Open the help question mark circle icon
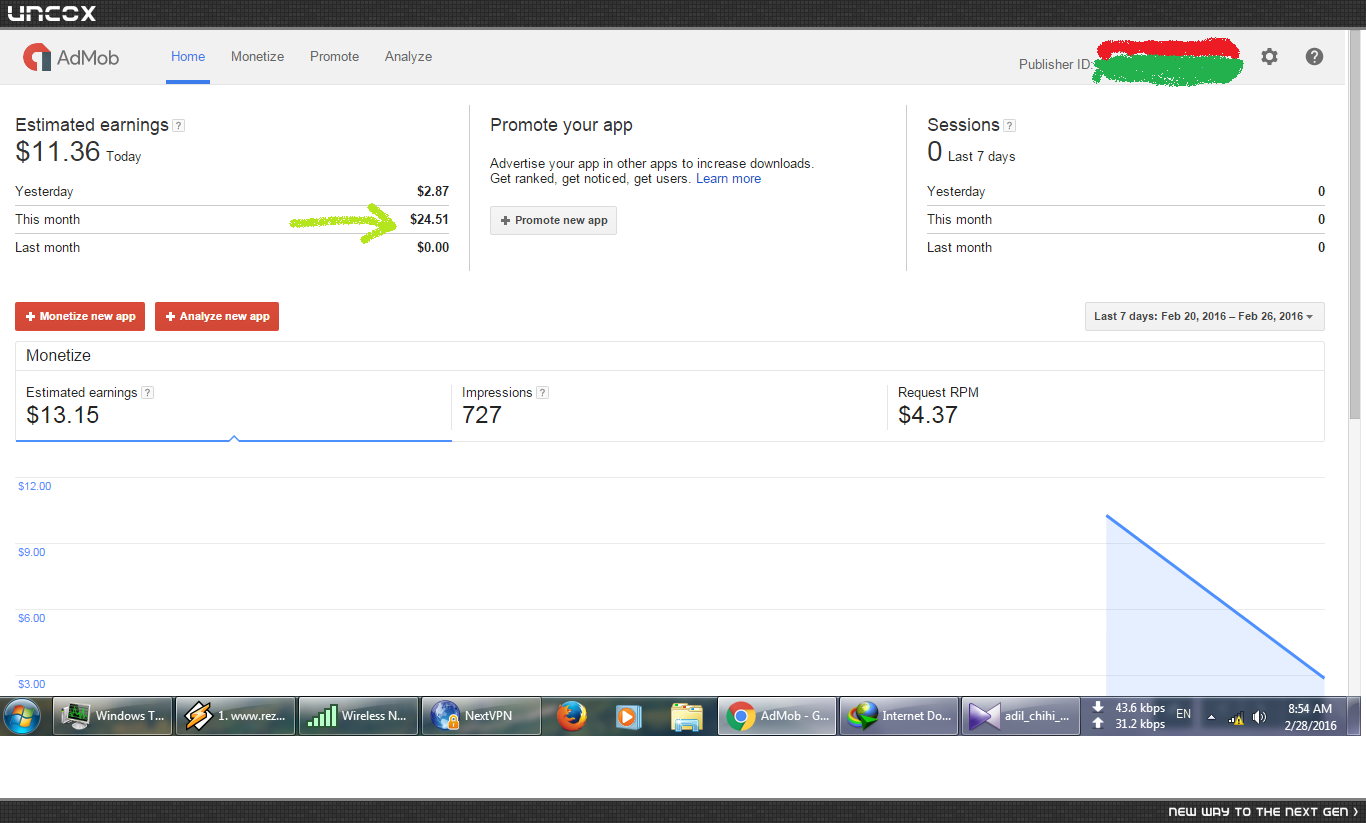This screenshot has height=823, width=1366. click(x=1314, y=57)
